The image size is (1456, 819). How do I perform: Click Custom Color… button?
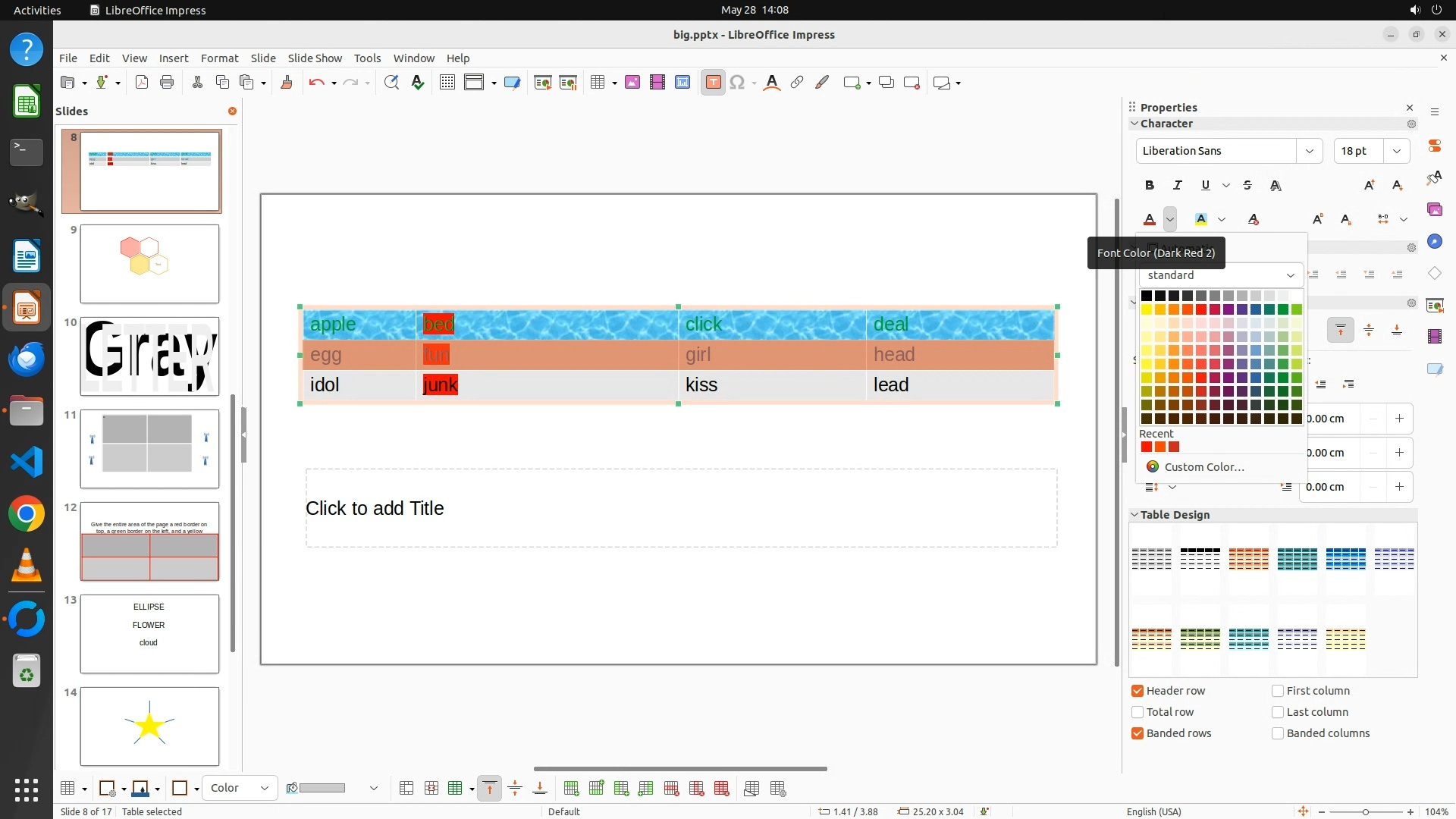click(1203, 467)
